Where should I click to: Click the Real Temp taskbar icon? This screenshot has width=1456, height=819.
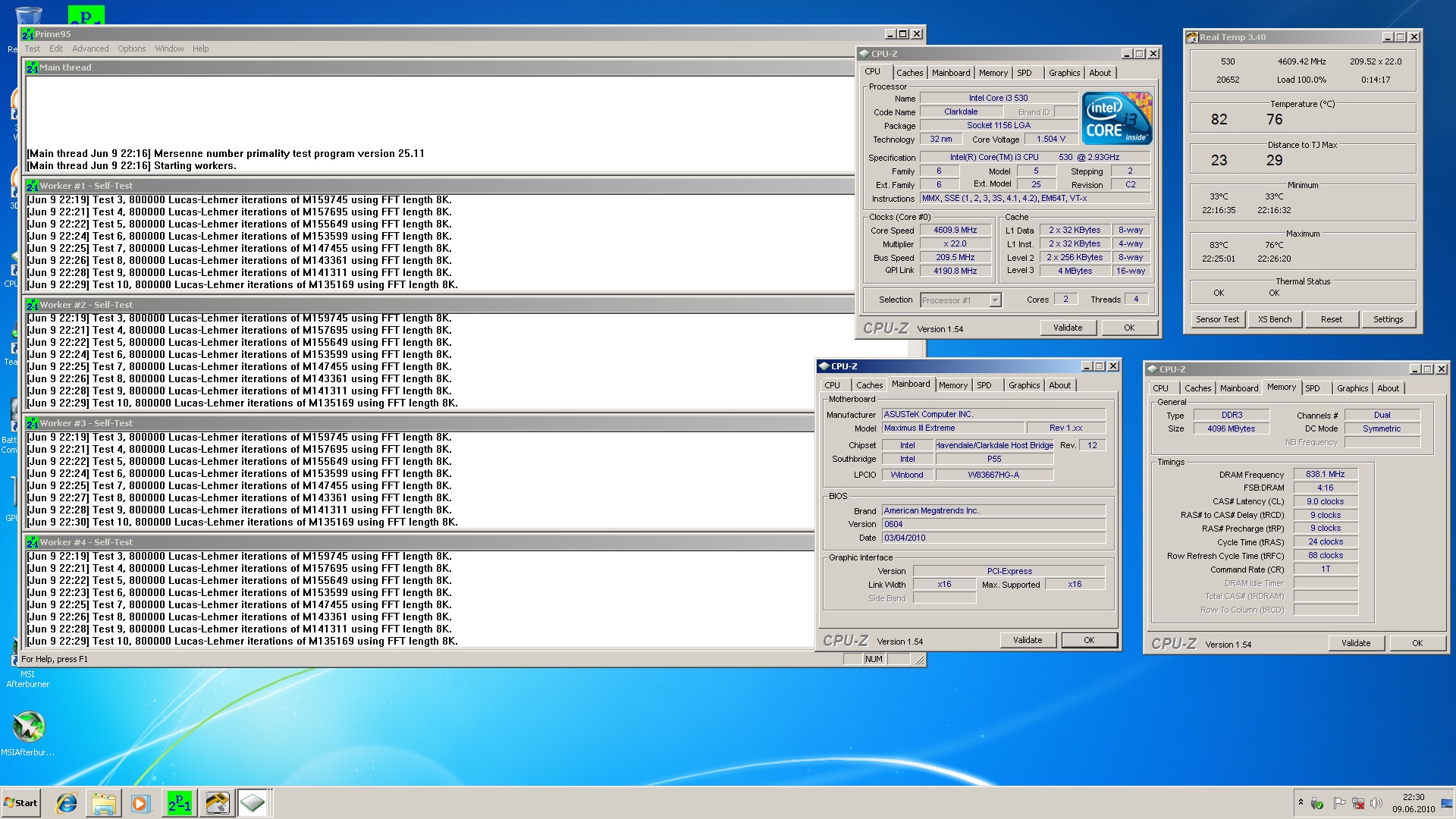click(216, 803)
